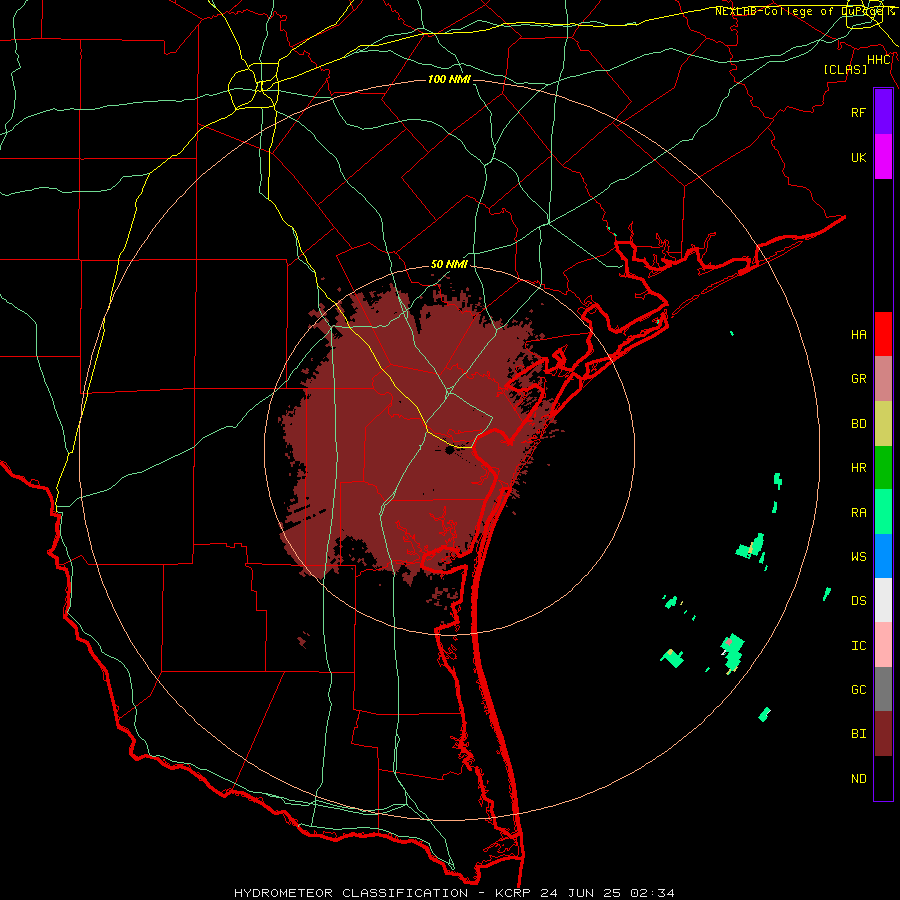Click the 100 NMI range ring label

coord(449,79)
